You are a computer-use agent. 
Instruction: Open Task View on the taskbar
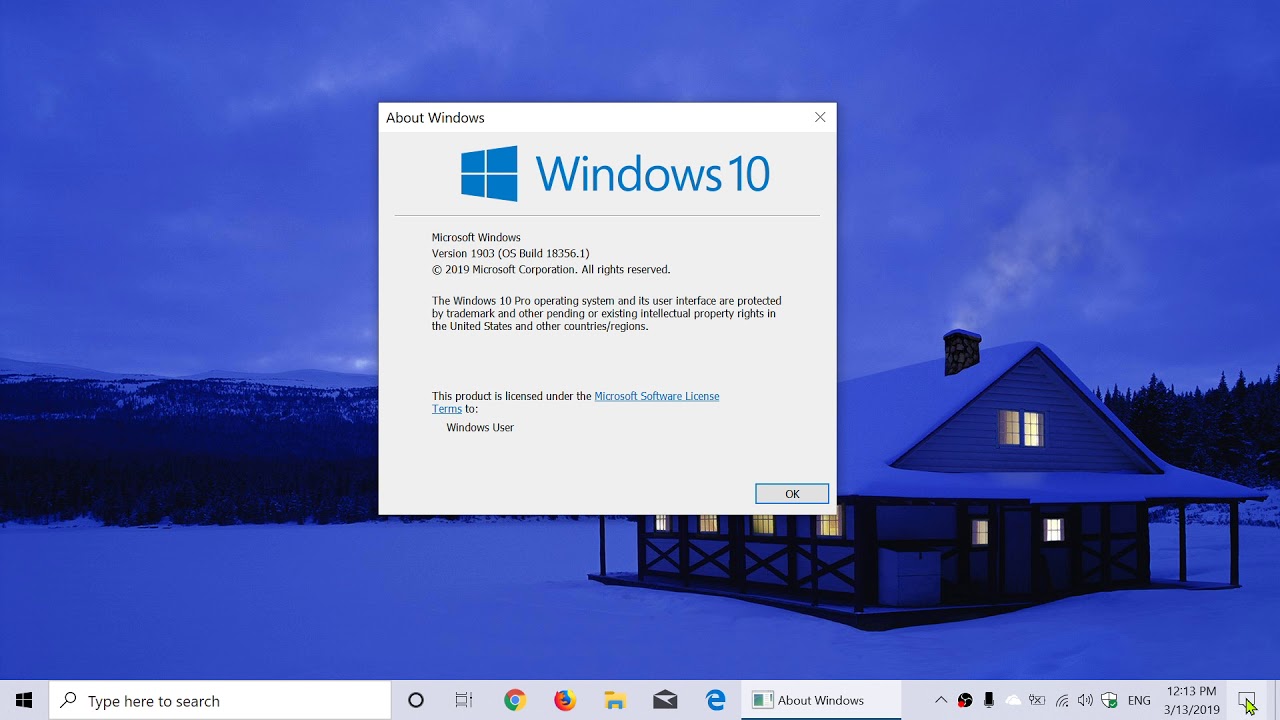tap(464, 700)
